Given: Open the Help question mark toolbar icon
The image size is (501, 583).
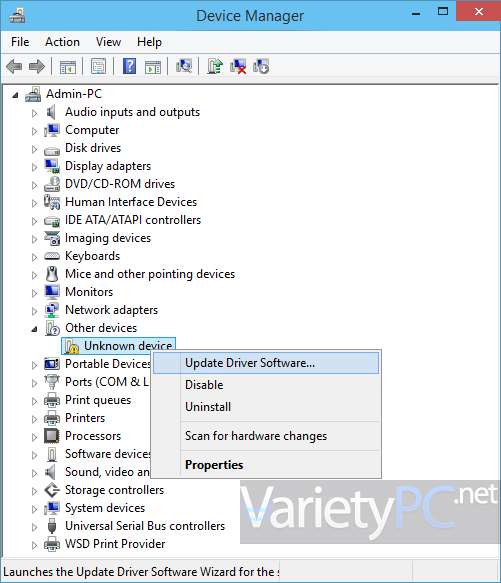Looking at the screenshot, I should (129, 67).
